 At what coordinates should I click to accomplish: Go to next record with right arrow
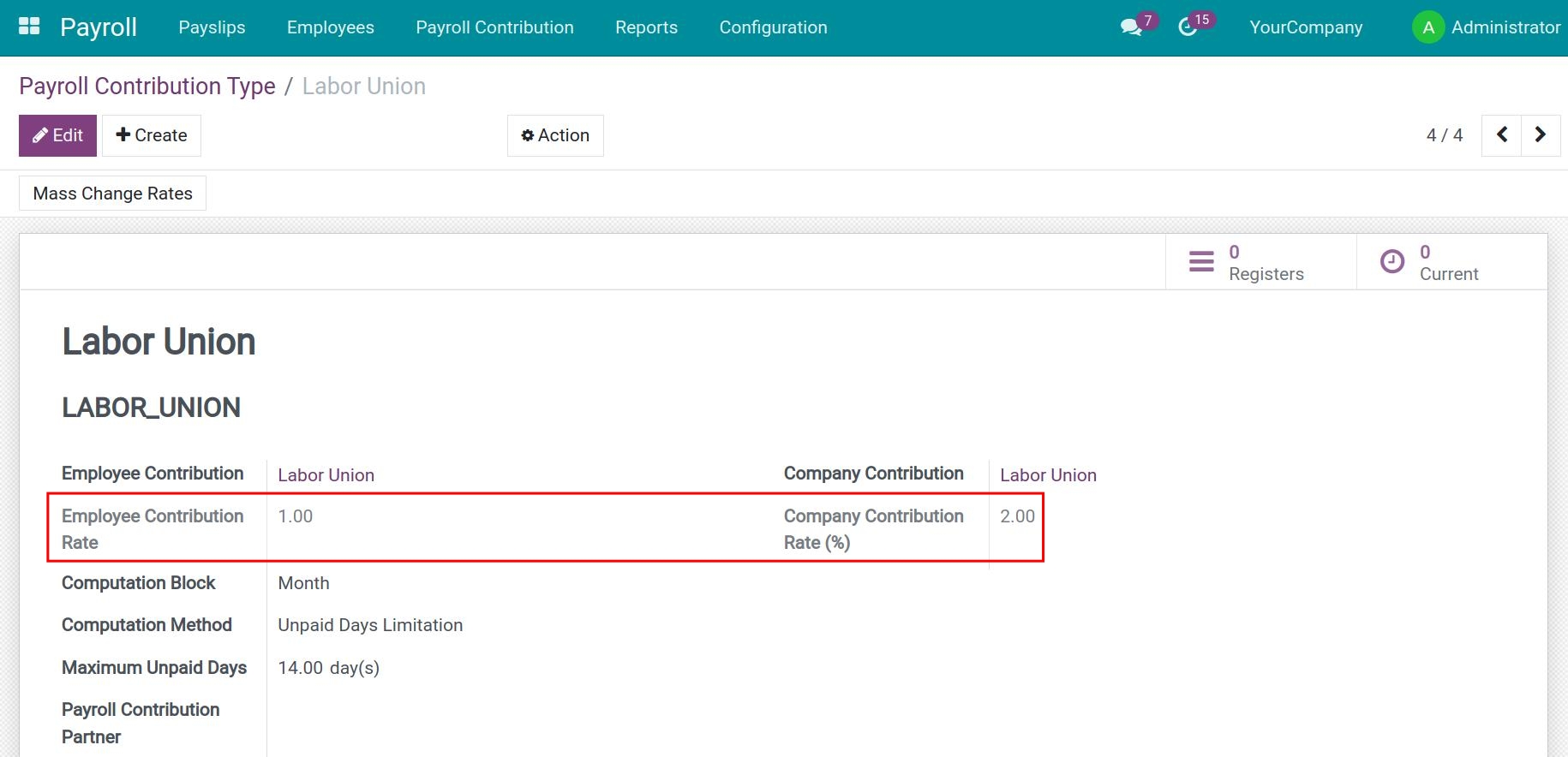pyautogui.click(x=1541, y=135)
